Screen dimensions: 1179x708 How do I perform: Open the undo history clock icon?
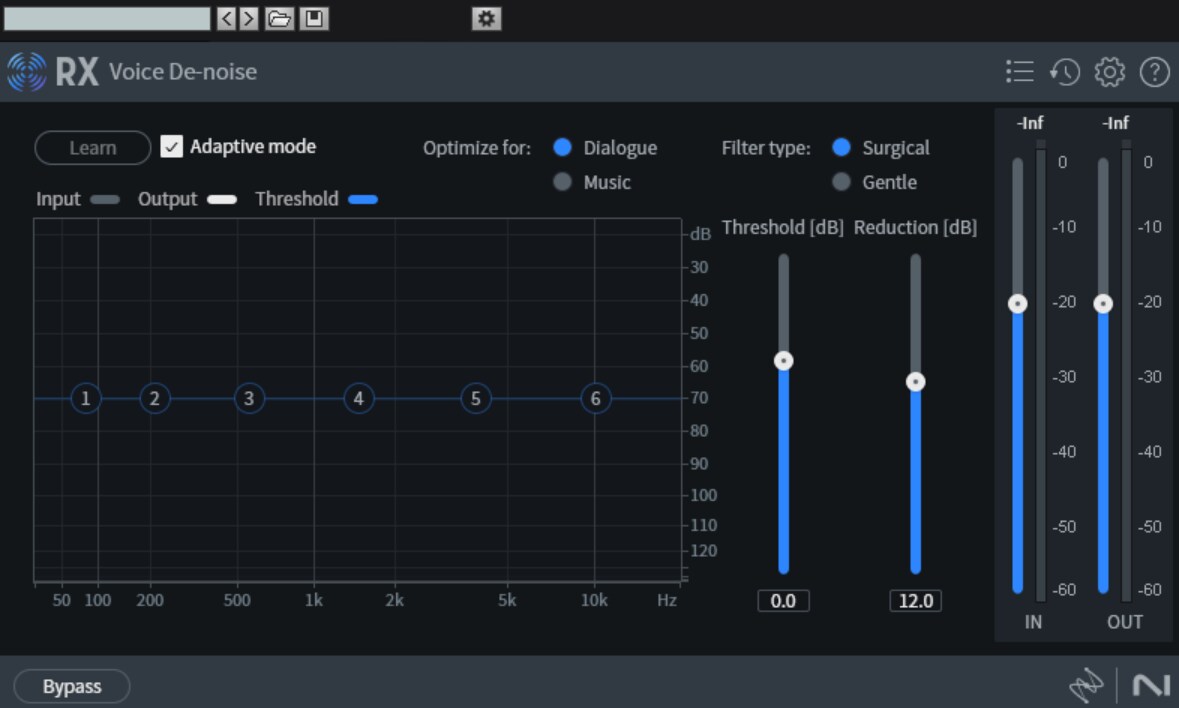[1065, 72]
